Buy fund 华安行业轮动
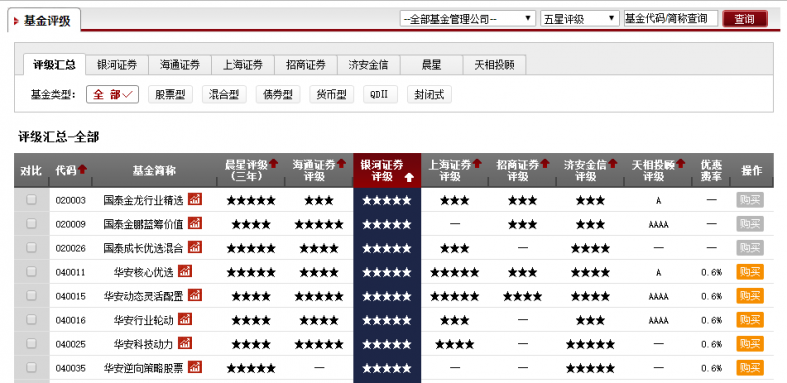The width and height of the screenshot is (787, 383). (750, 320)
